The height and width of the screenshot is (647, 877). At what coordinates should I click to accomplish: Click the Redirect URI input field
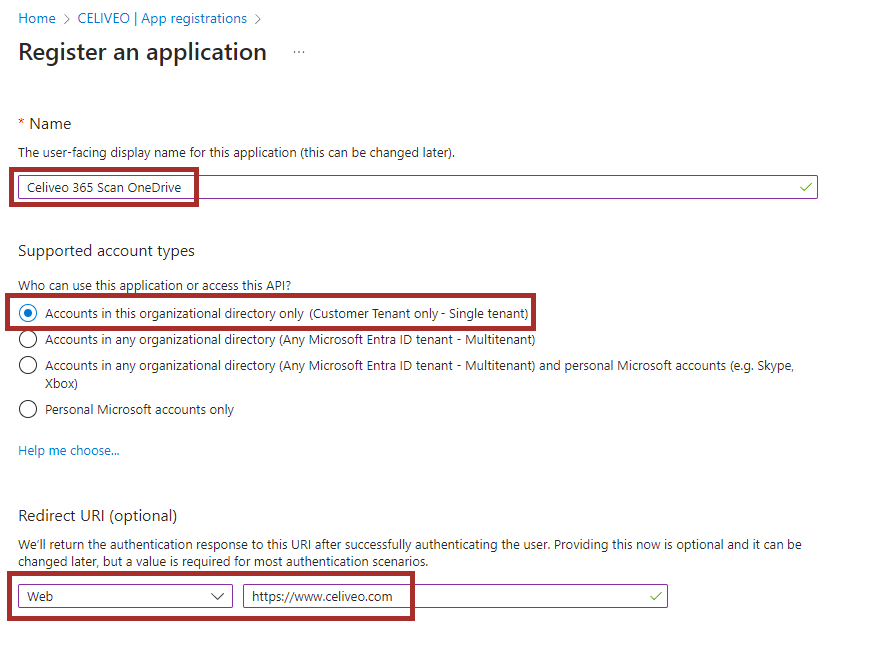[440, 596]
